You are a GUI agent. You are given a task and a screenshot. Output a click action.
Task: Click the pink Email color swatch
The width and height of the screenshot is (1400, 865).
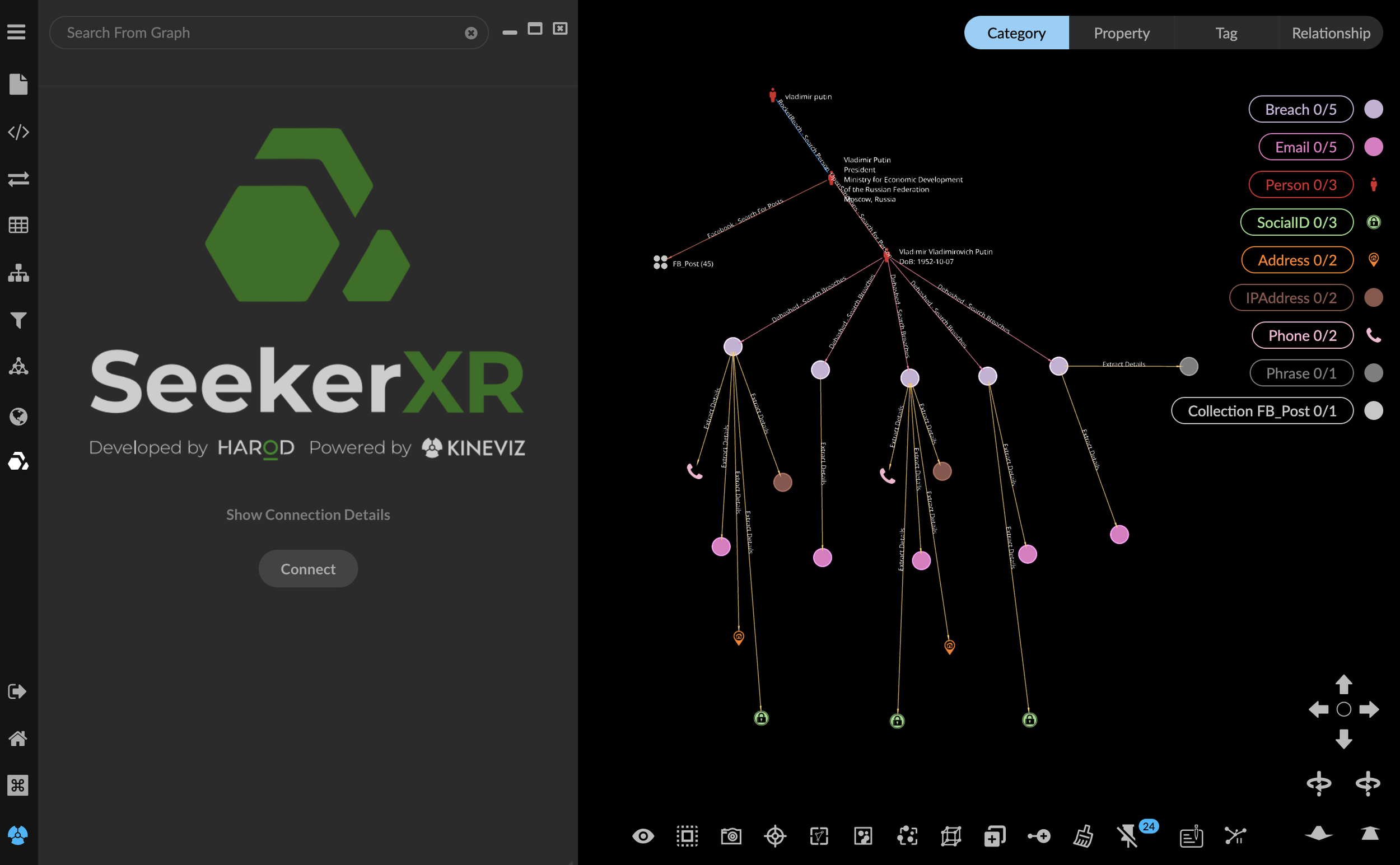pos(1374,147)
